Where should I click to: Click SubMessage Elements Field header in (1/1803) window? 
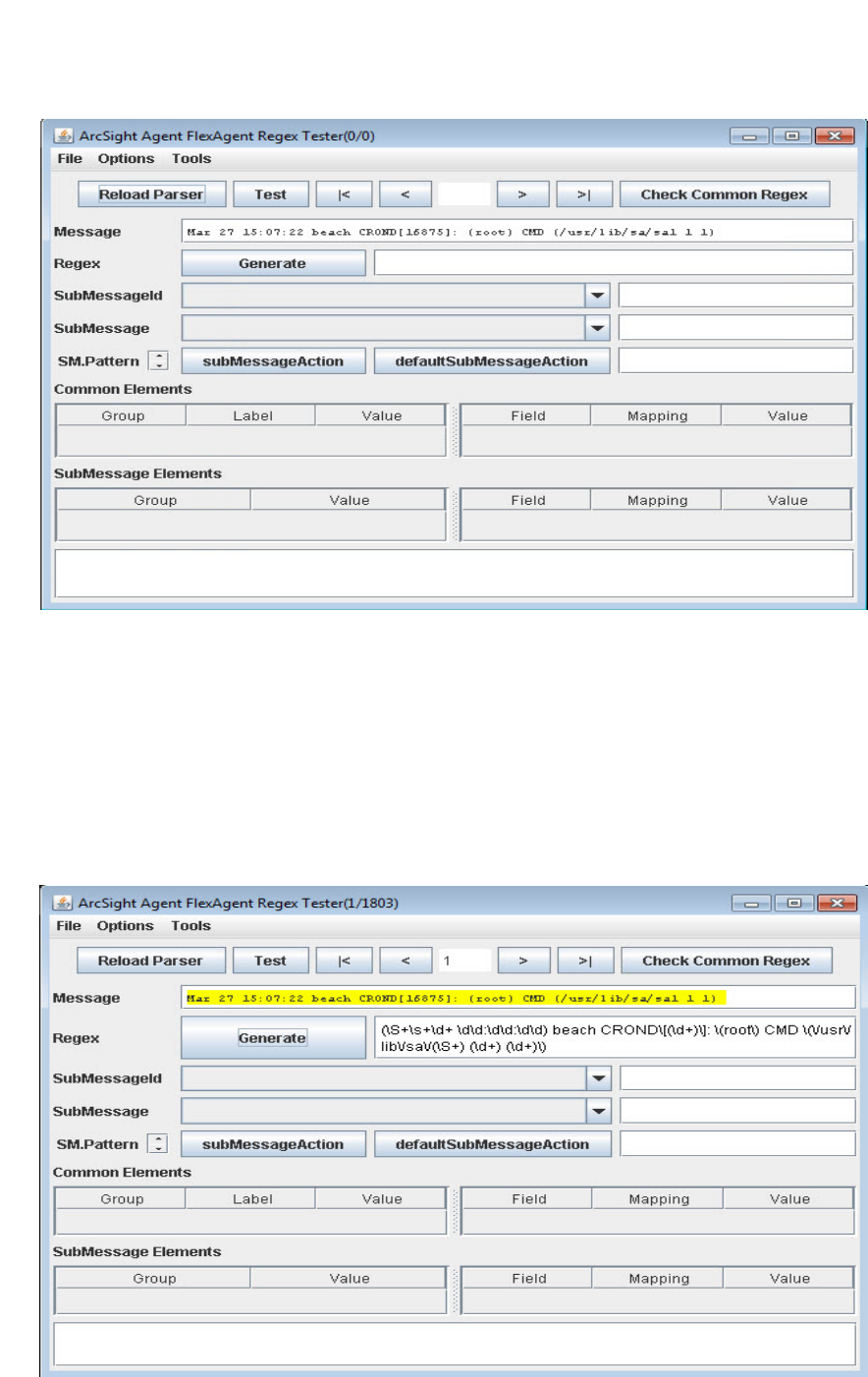pos(529,1278)
